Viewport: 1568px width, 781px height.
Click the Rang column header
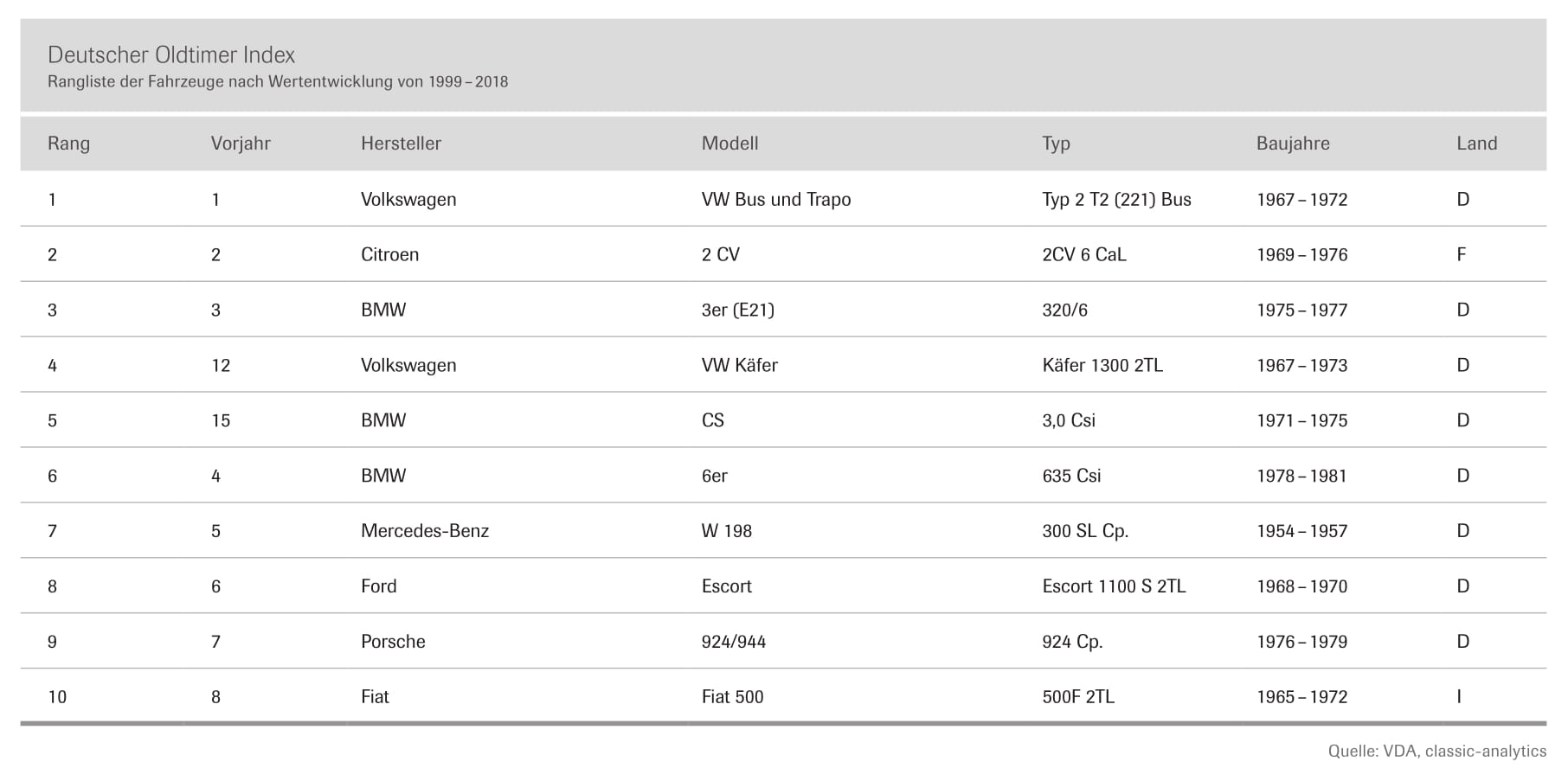click(68, 144)
